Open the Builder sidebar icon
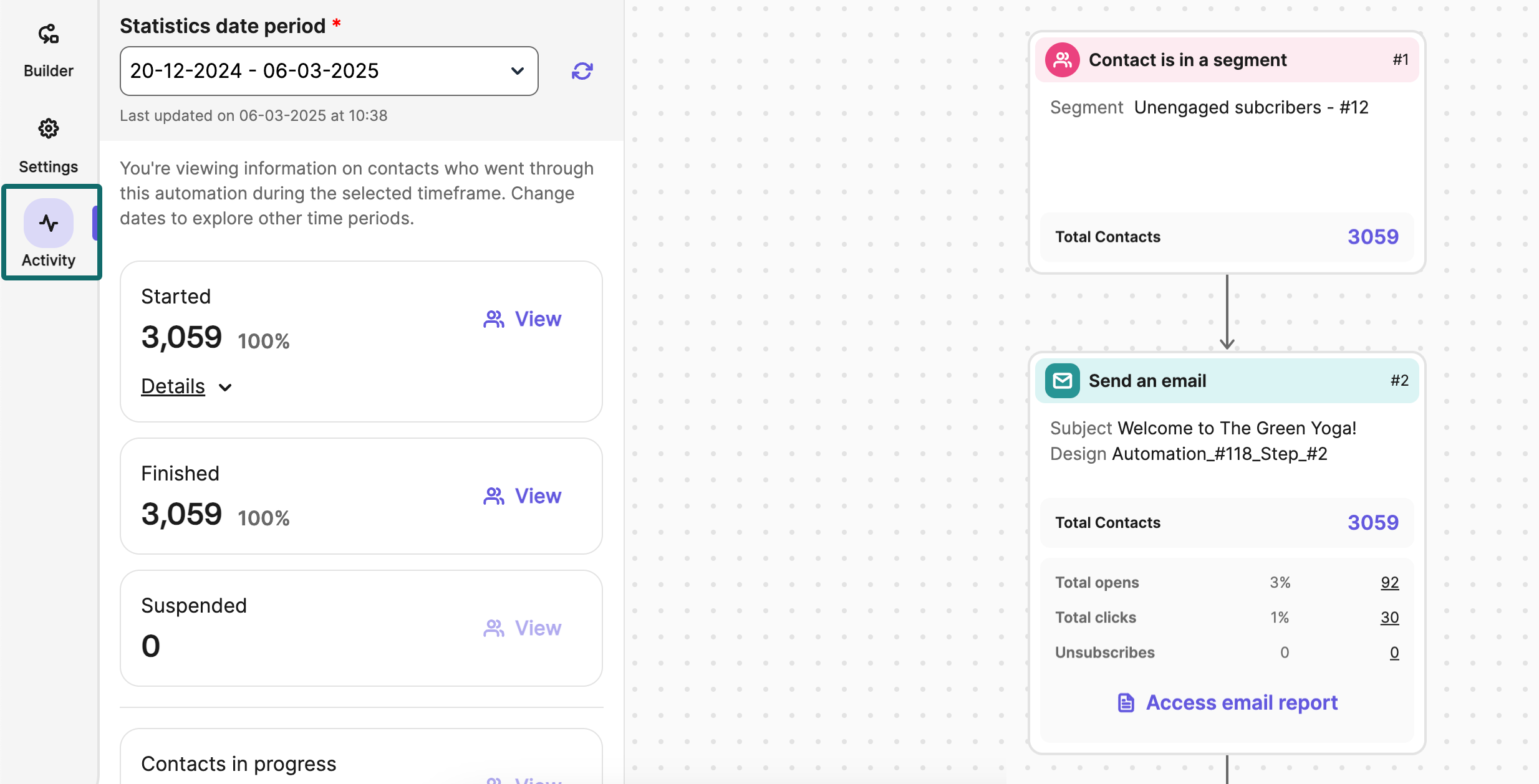 (49, 34)
